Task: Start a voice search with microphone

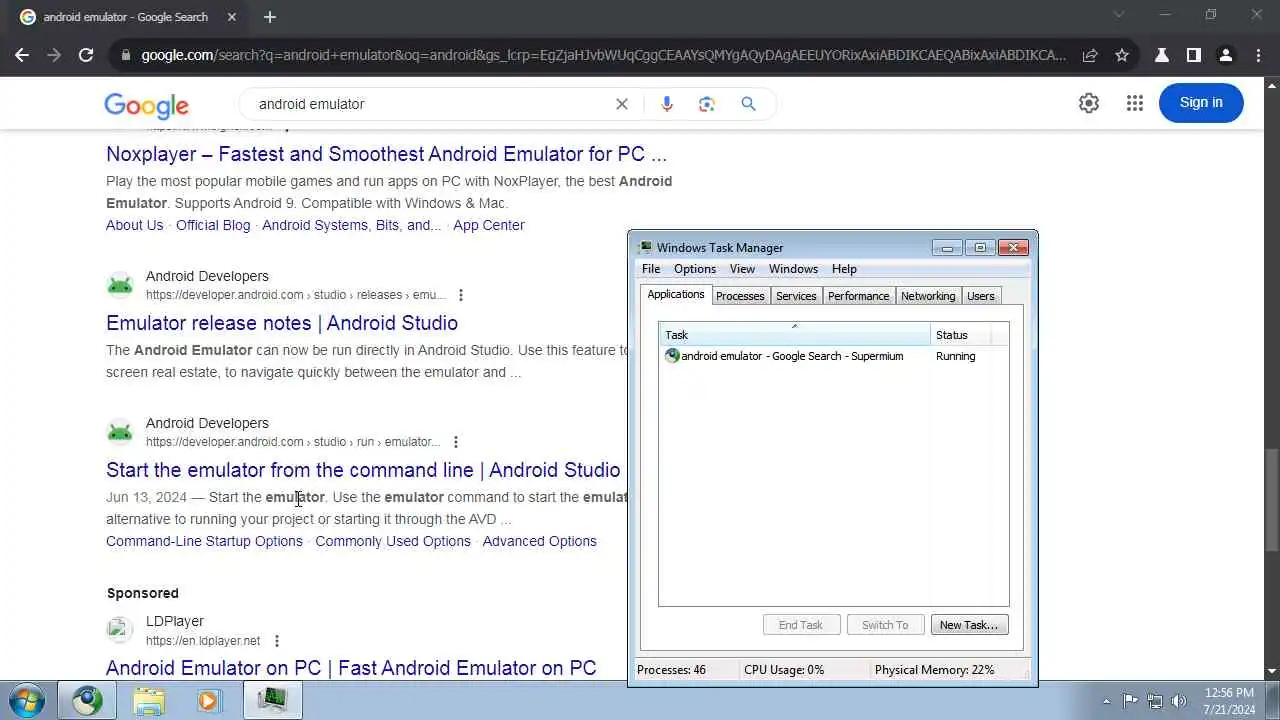Action: click(x=667, y=104)
